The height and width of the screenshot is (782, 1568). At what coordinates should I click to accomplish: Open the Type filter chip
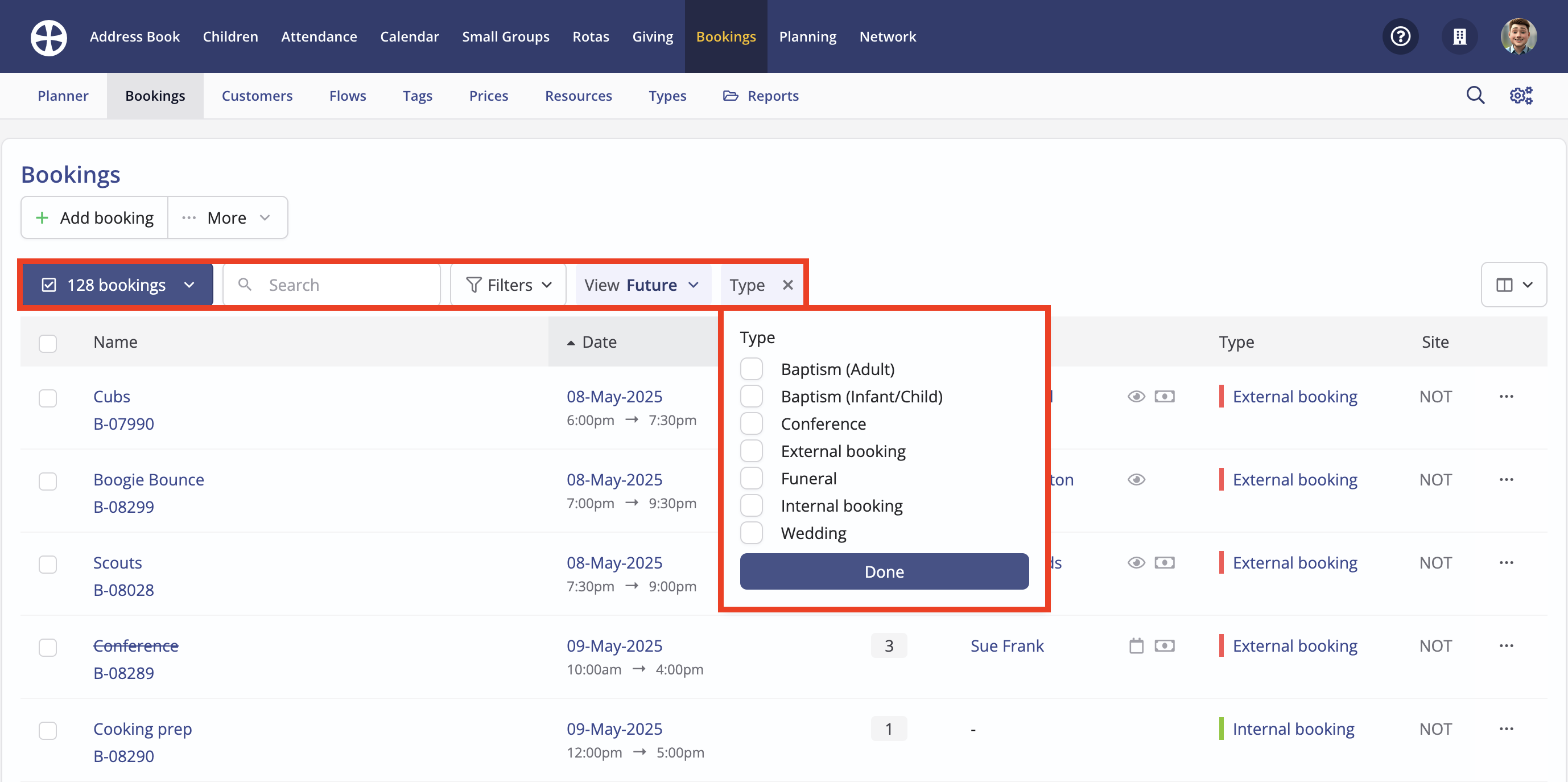pos(747,285)
